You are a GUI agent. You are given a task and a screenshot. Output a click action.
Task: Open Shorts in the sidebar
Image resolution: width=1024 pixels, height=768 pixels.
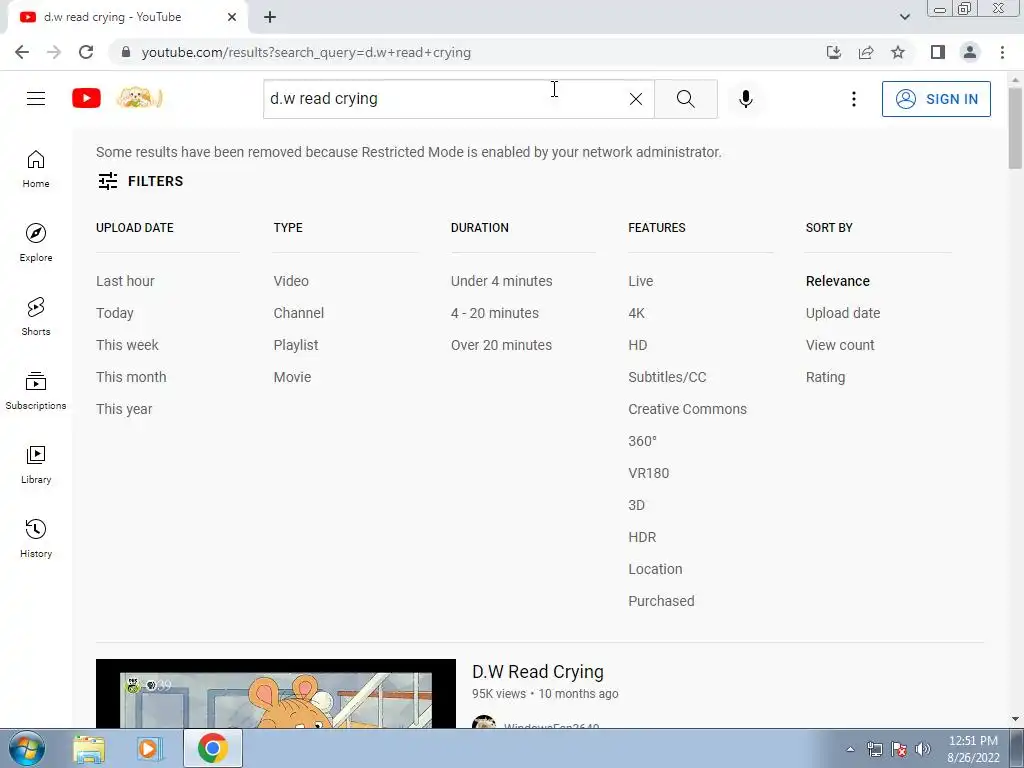[x=36, y=317]
